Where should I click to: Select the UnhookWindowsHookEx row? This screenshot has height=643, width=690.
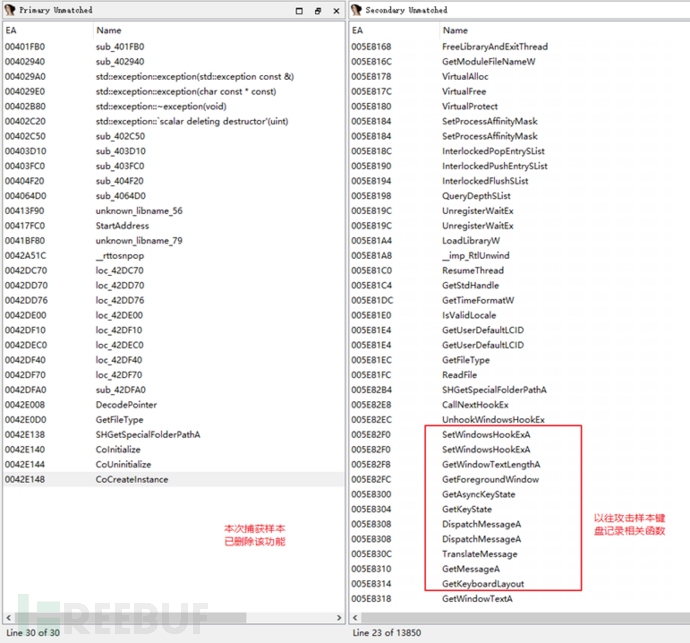tap(520, 420)
